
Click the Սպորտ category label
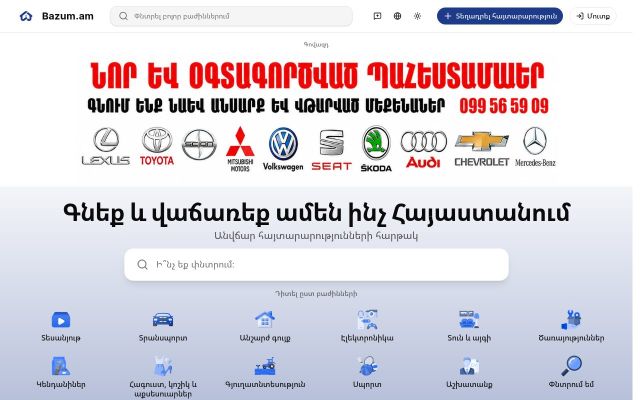367,384
